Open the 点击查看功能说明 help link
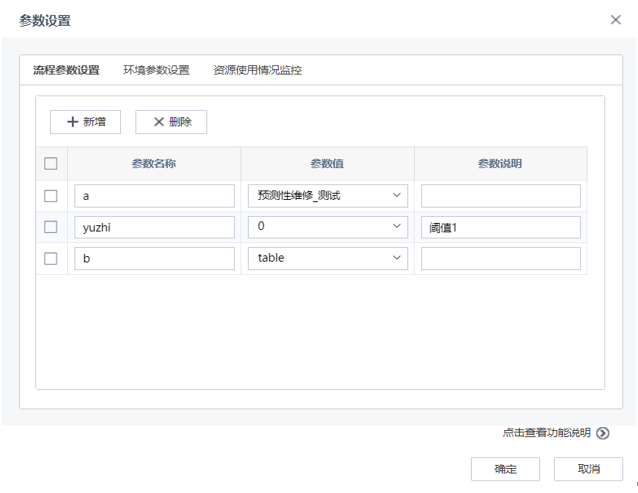 (546, 433)
